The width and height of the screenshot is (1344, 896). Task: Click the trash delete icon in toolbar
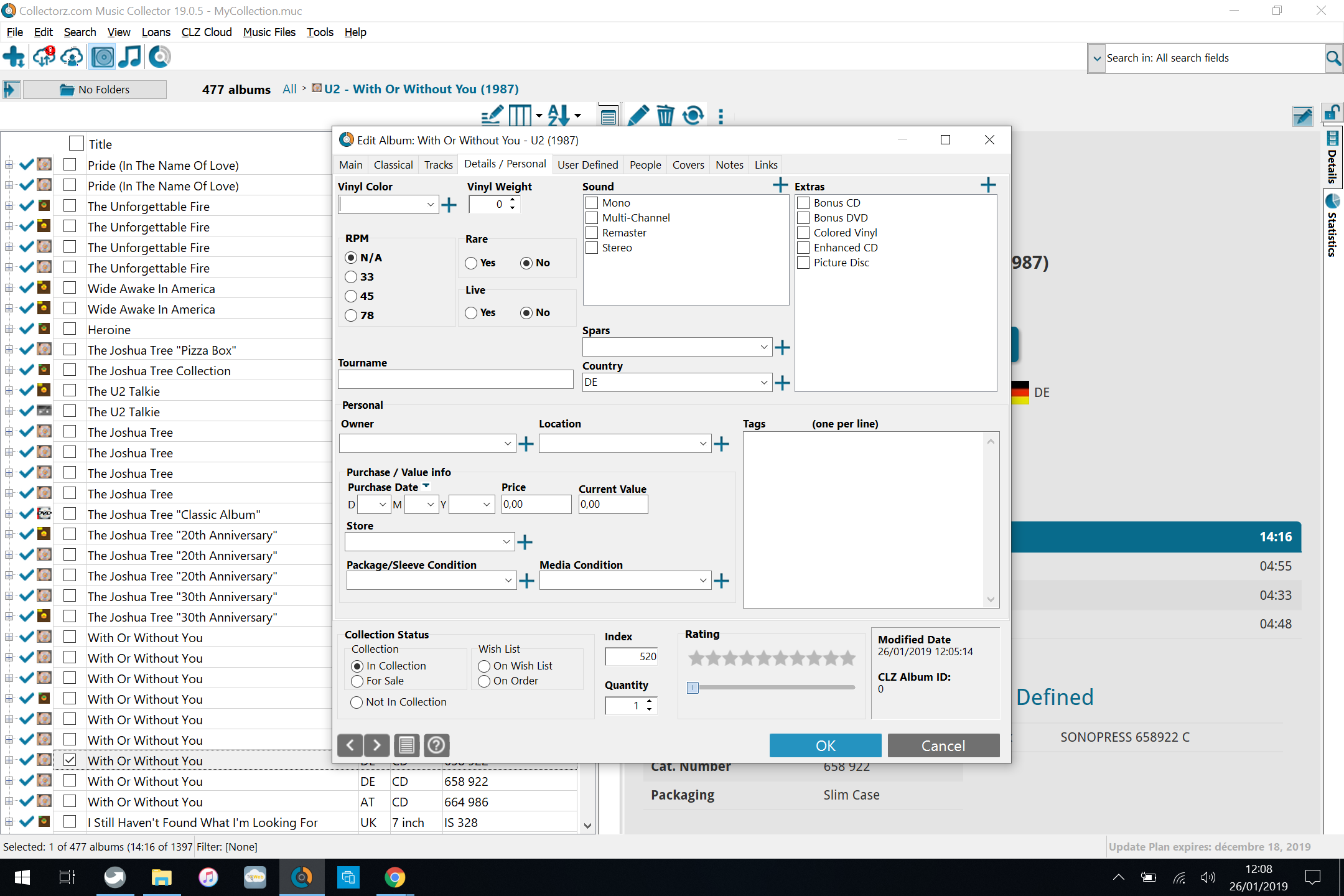tap(665, 116)
